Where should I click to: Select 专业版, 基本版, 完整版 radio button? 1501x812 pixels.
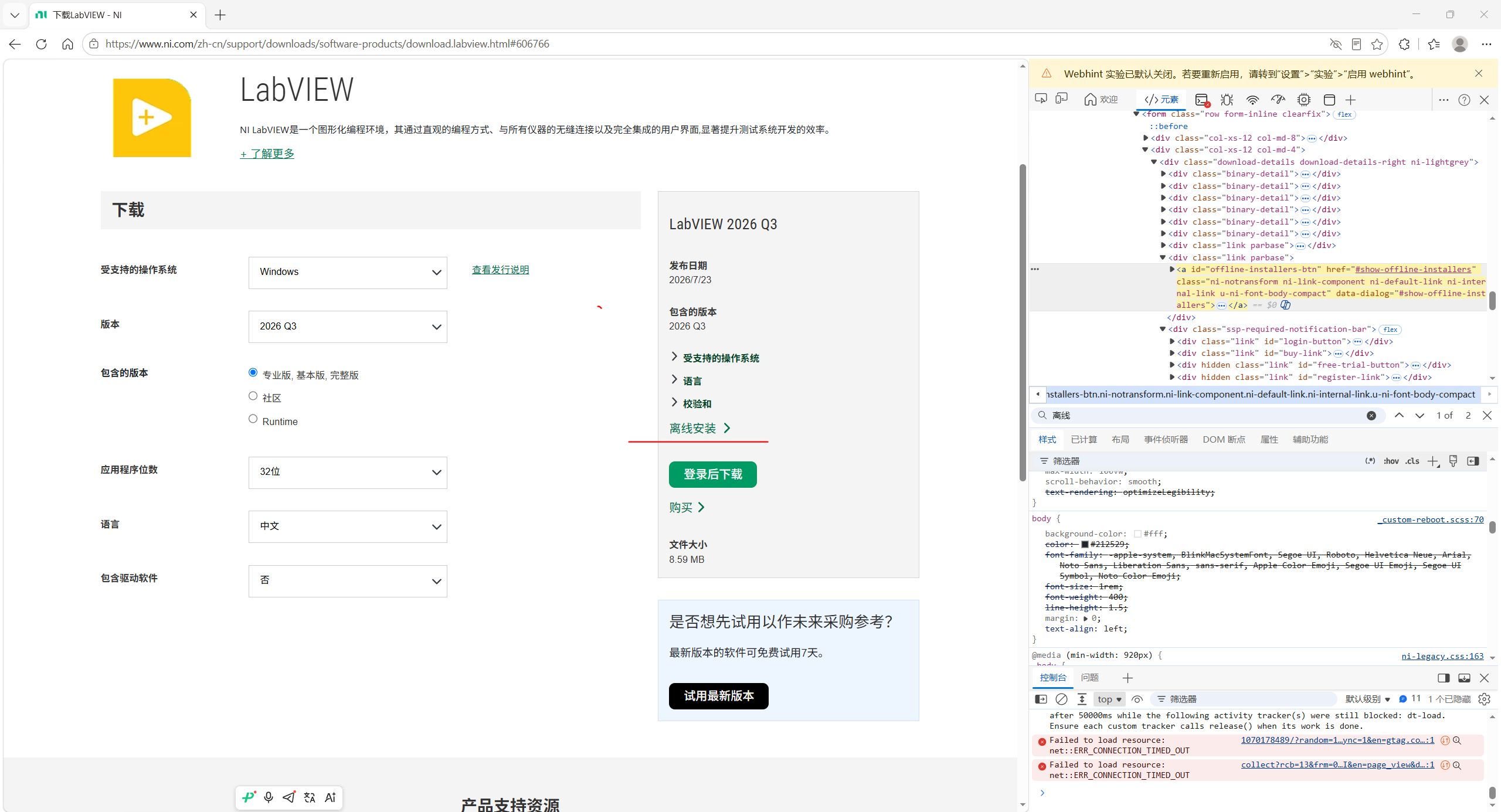pos(253,373)
